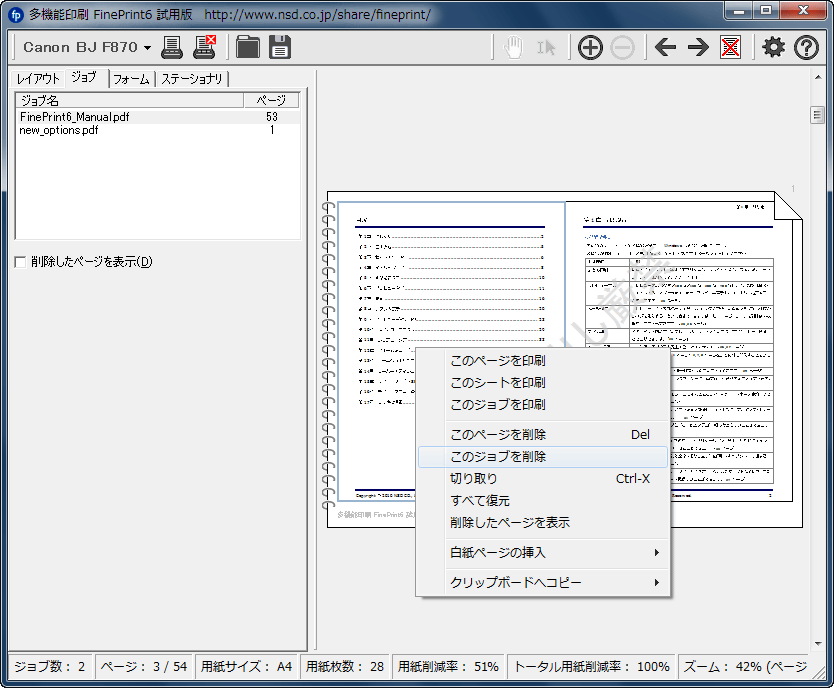Go to previous page with left arrow
Viewport: 834px width, 688px height.
(x=665, y=47)
